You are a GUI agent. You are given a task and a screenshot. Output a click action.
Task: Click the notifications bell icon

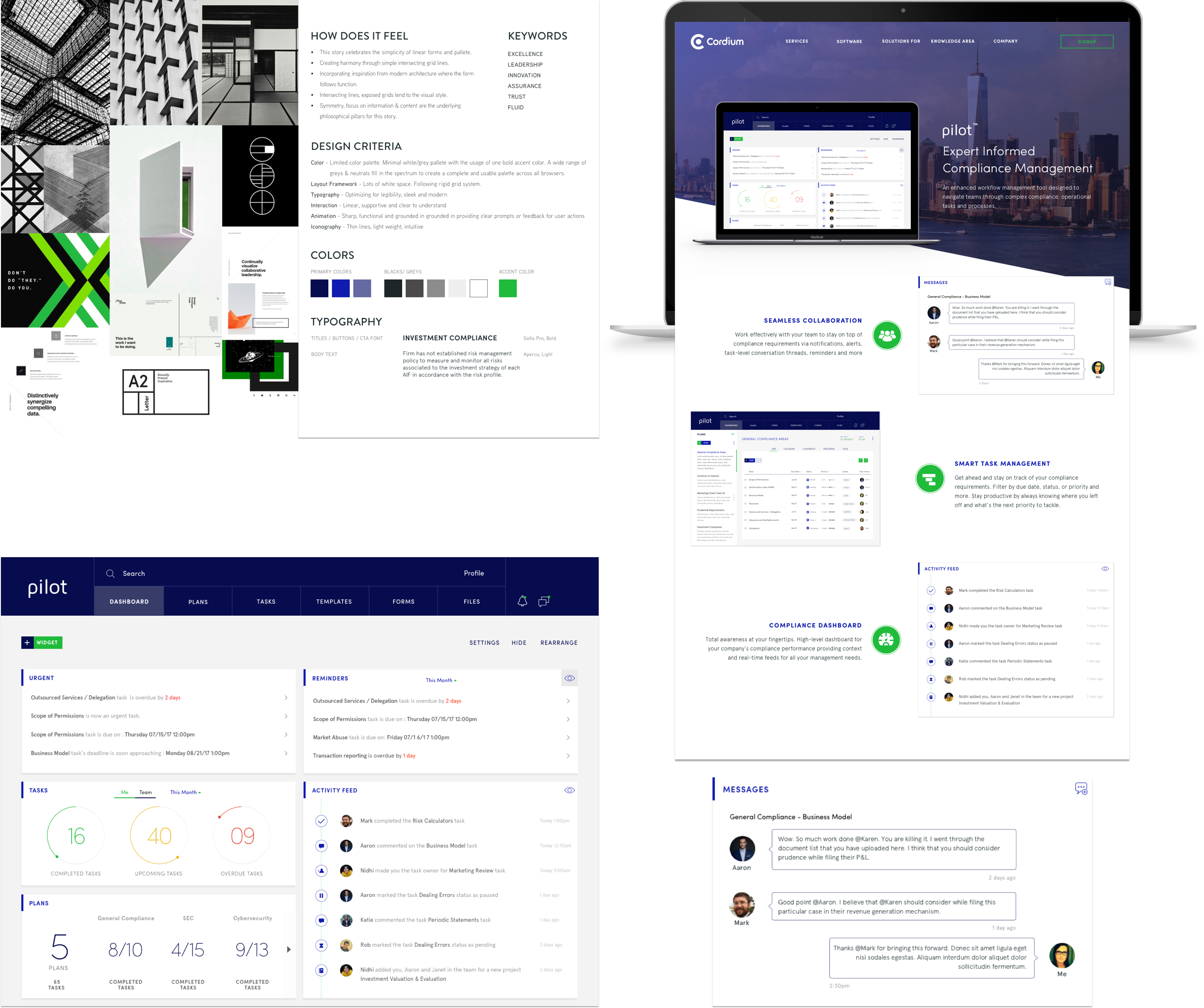point(522,601)
